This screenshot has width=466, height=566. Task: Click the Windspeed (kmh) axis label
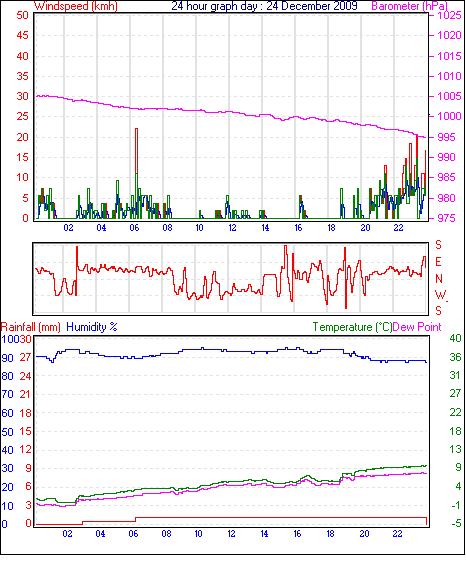click(76, 6)
